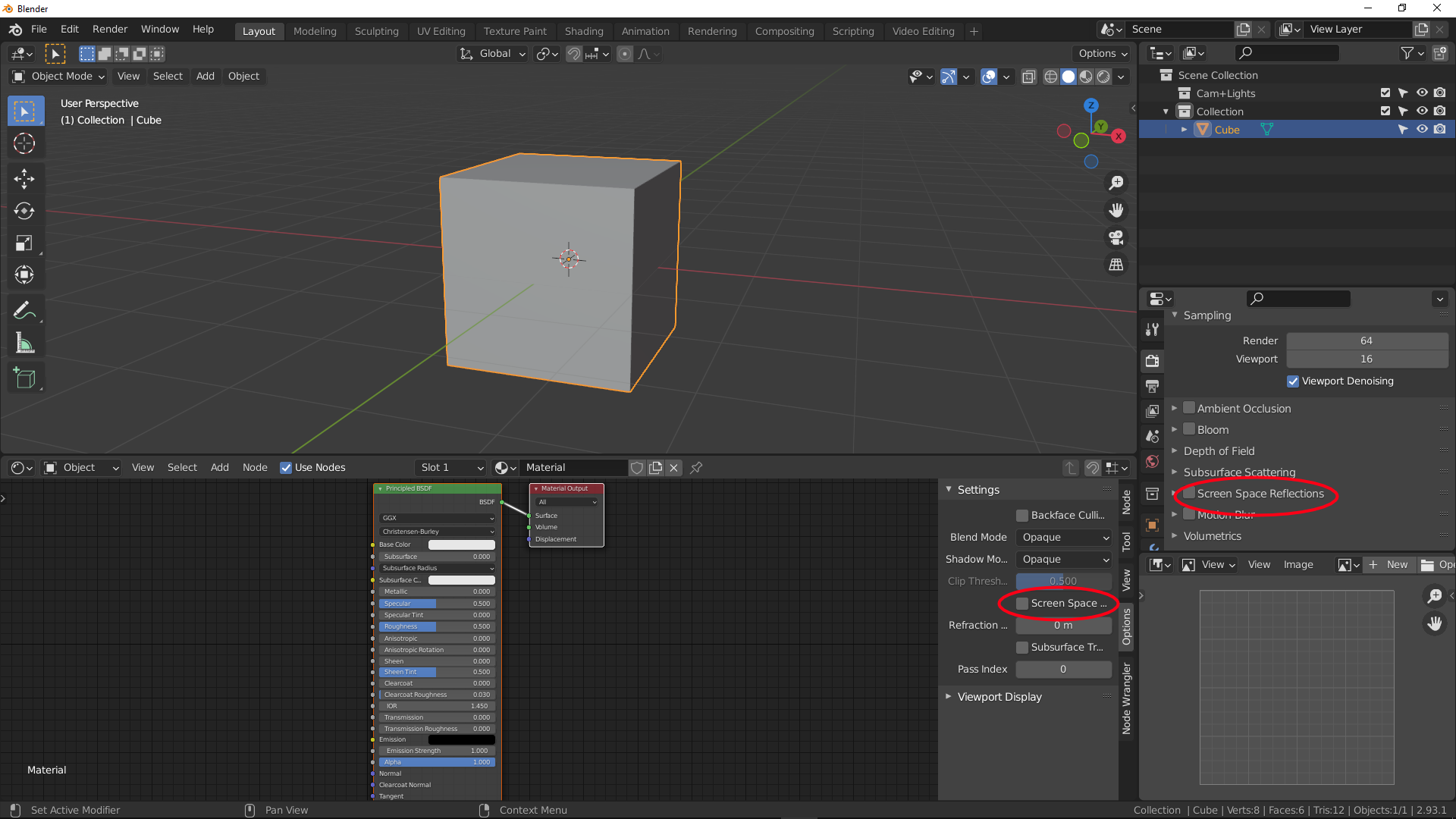Switch to the Shading workspace tab

[584, 31]
